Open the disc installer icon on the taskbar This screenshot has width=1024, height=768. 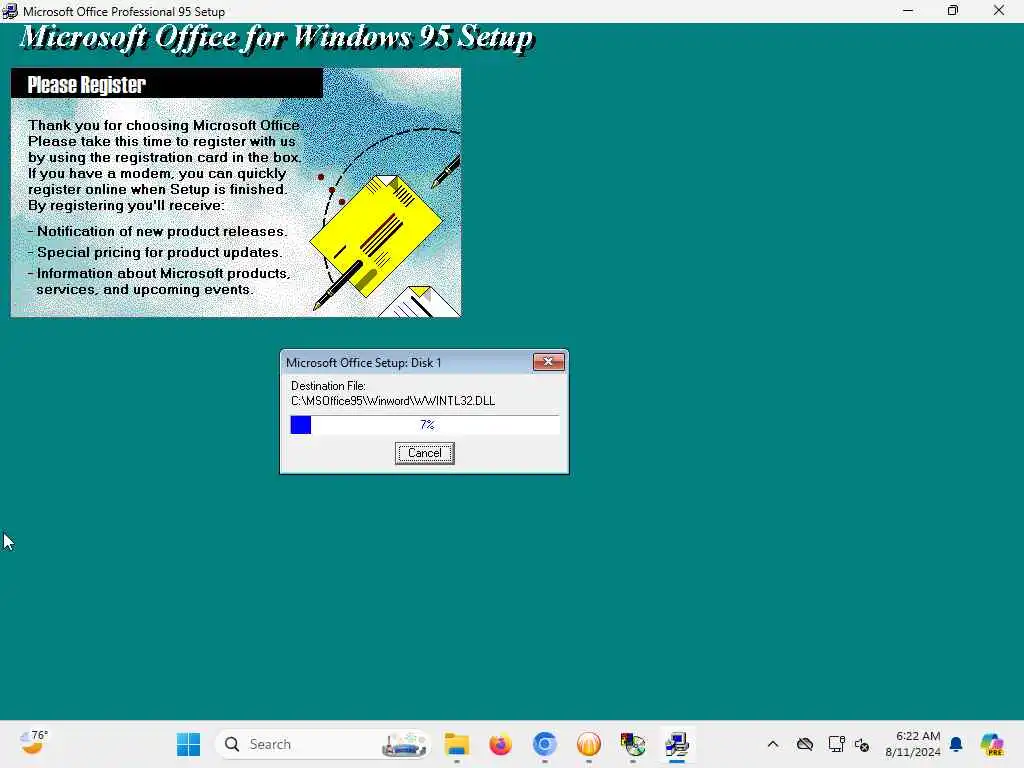click(632, 744)
